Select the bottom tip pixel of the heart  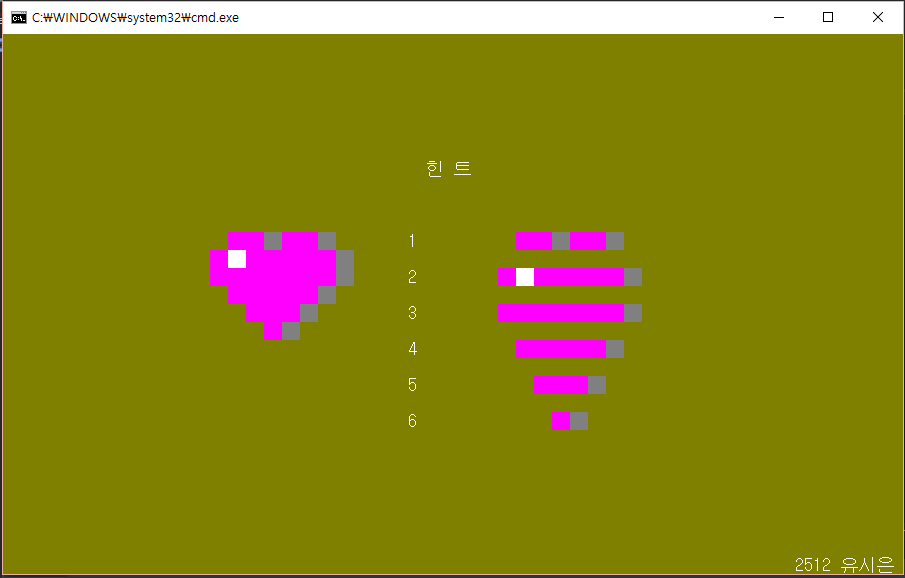click(273, 330)
